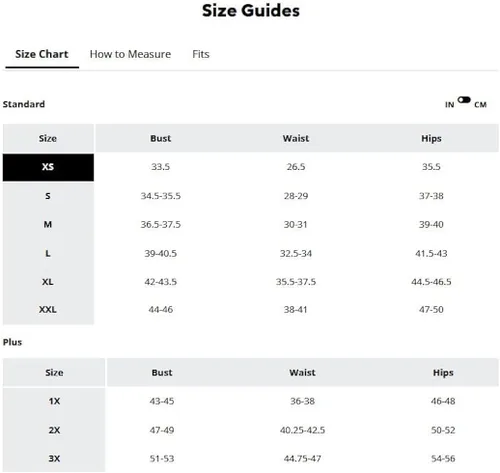Click the Standard table Hips header
Viewport: 500px width, 473px height.
pos(431,138)
